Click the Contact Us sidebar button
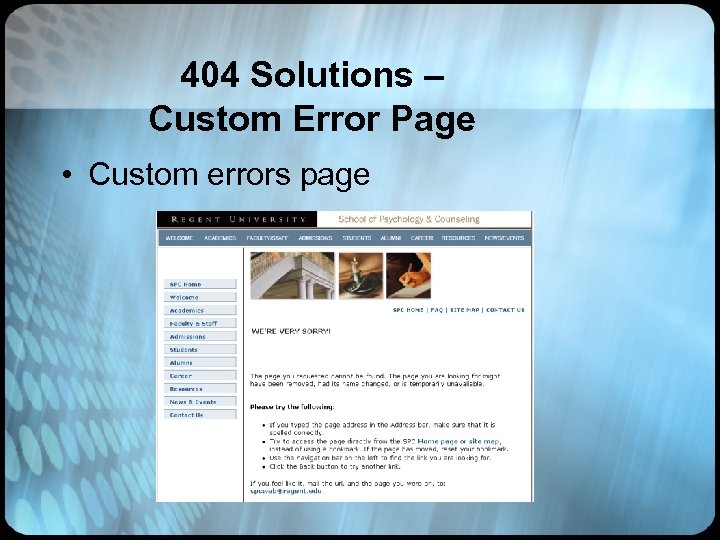This screenshot has height=540, width=720. tap(200, 415)
